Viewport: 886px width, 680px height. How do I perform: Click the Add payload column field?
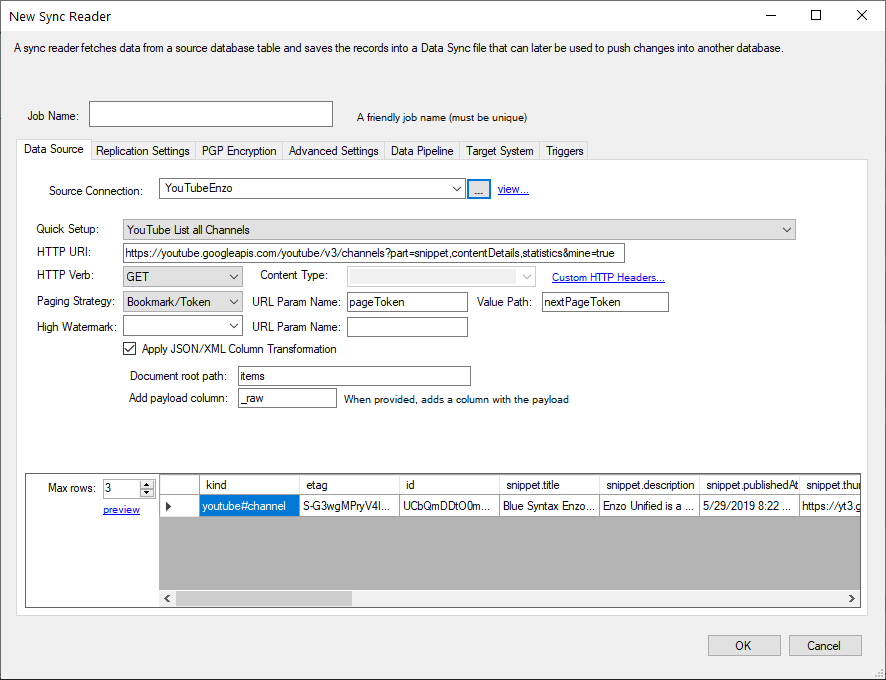pyautogui.click(x=287, y=398)
